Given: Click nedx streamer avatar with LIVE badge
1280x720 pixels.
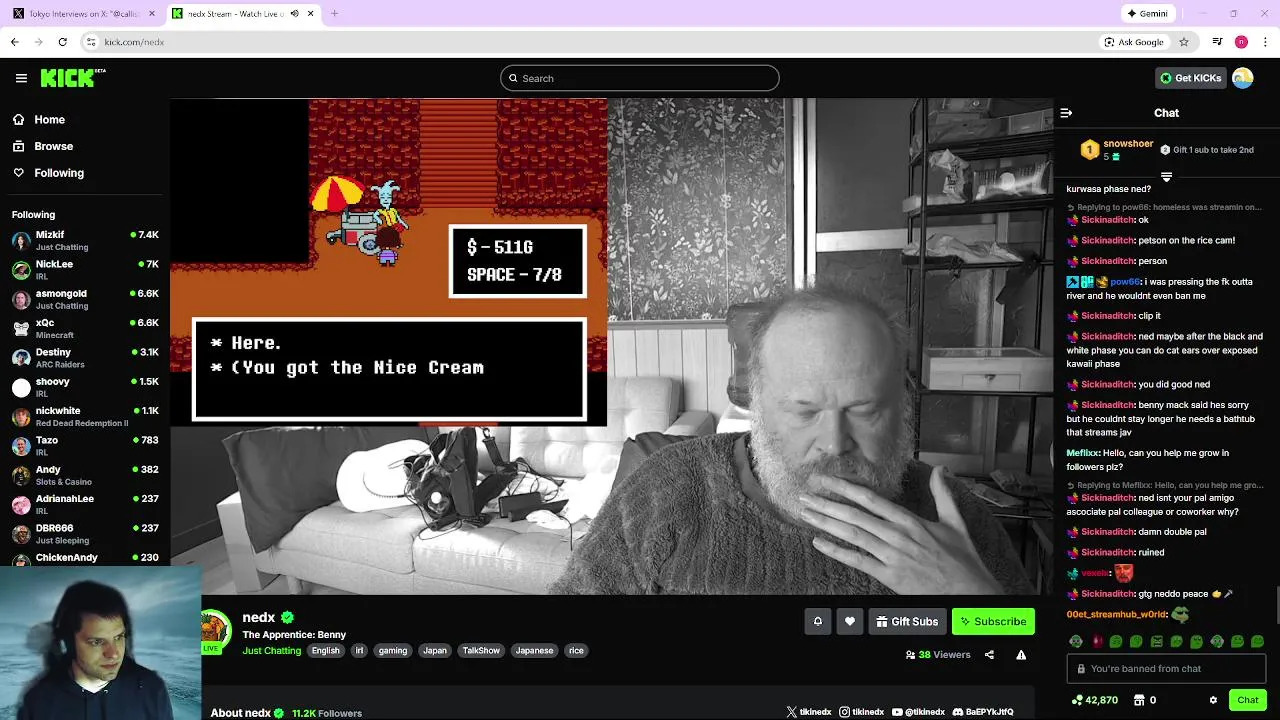Looking at the screenshot, I should coord(215,631).
